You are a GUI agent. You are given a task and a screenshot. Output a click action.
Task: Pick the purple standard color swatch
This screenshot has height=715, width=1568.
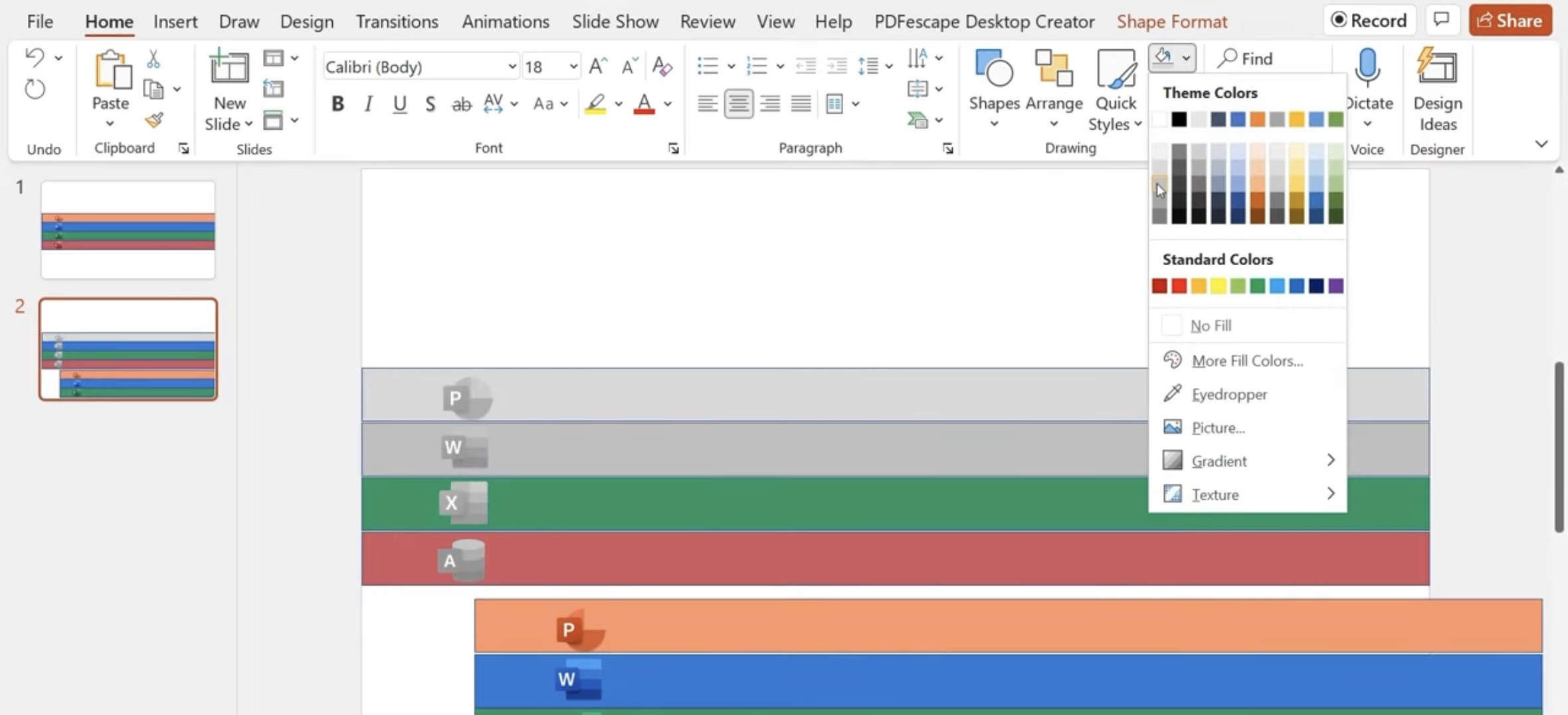1335,286
